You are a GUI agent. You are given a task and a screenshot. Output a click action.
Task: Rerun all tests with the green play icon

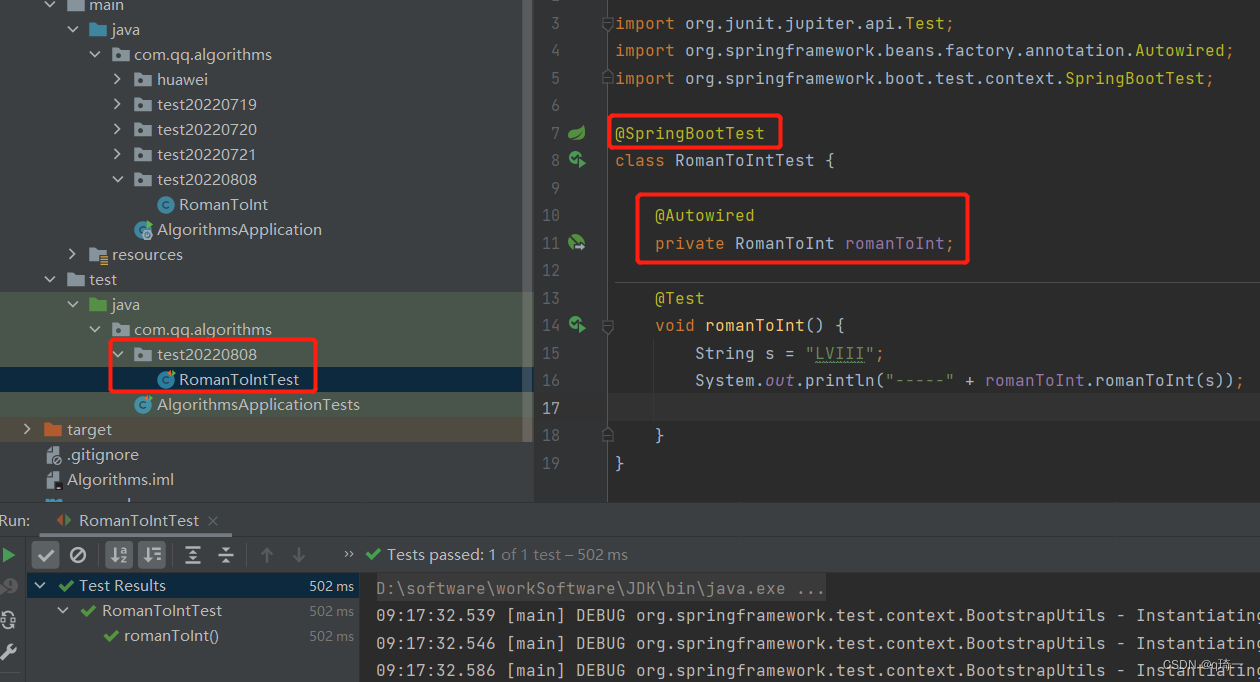coord(9,554)
